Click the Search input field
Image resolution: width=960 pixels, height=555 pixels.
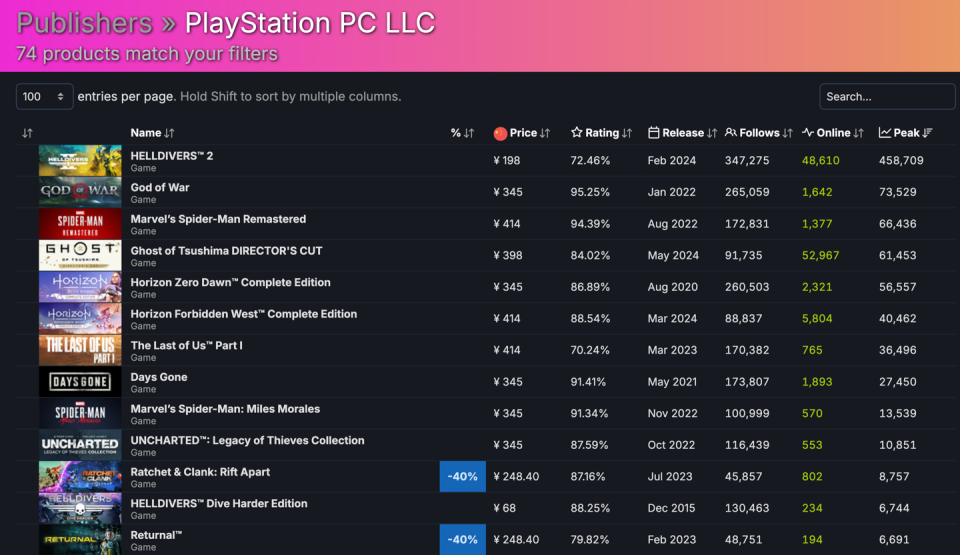pyautogui.click(x=887, y=97)
